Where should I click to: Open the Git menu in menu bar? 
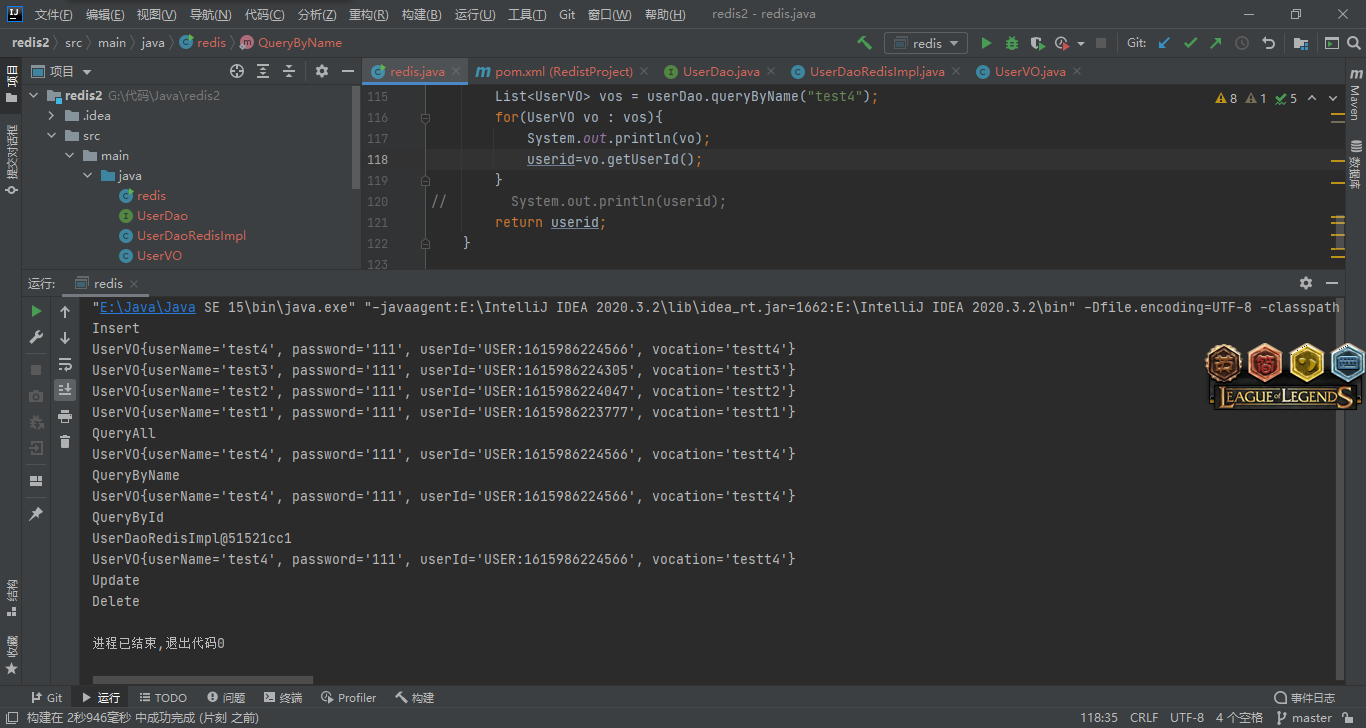(567, 15)
